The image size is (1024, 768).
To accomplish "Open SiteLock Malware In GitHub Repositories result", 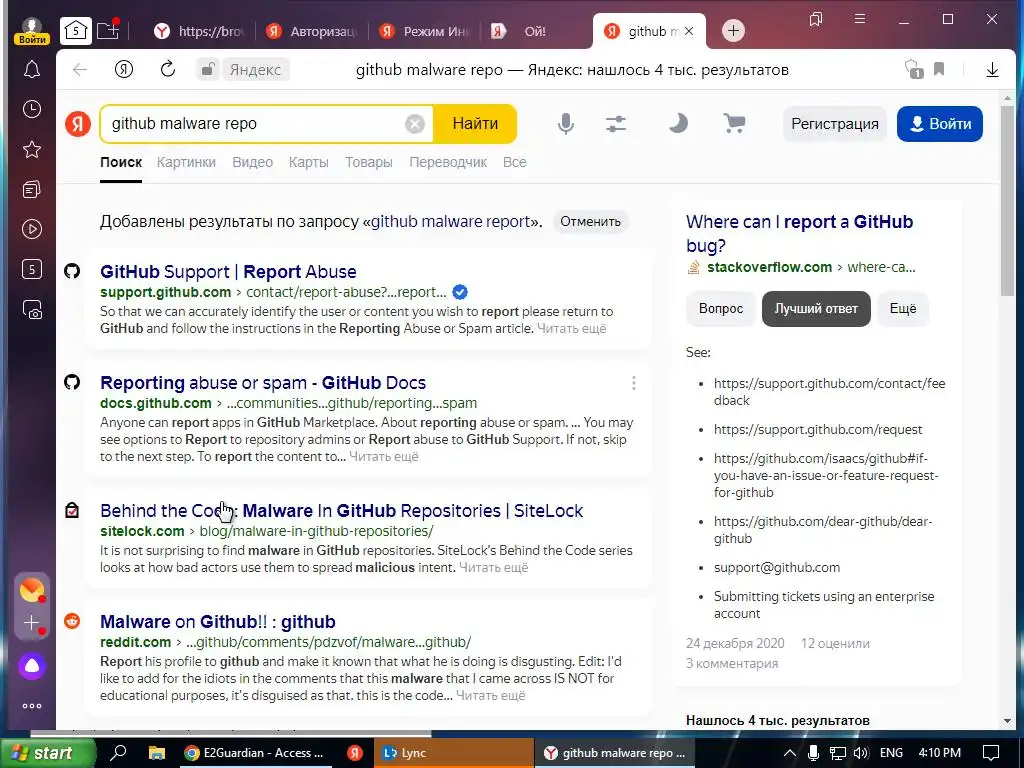I will click(342, 511).
